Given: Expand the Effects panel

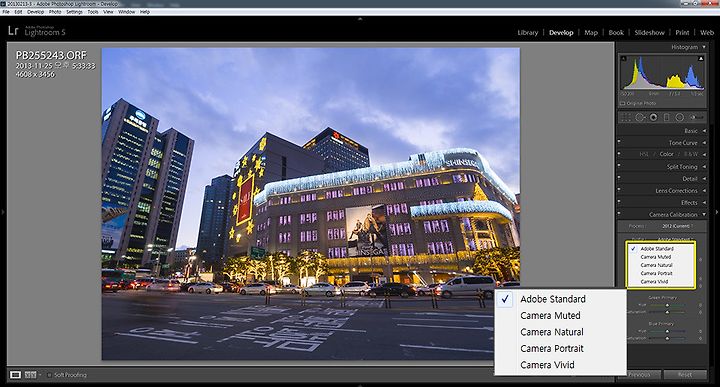Looking at the screenshot, I should [704, 202].
